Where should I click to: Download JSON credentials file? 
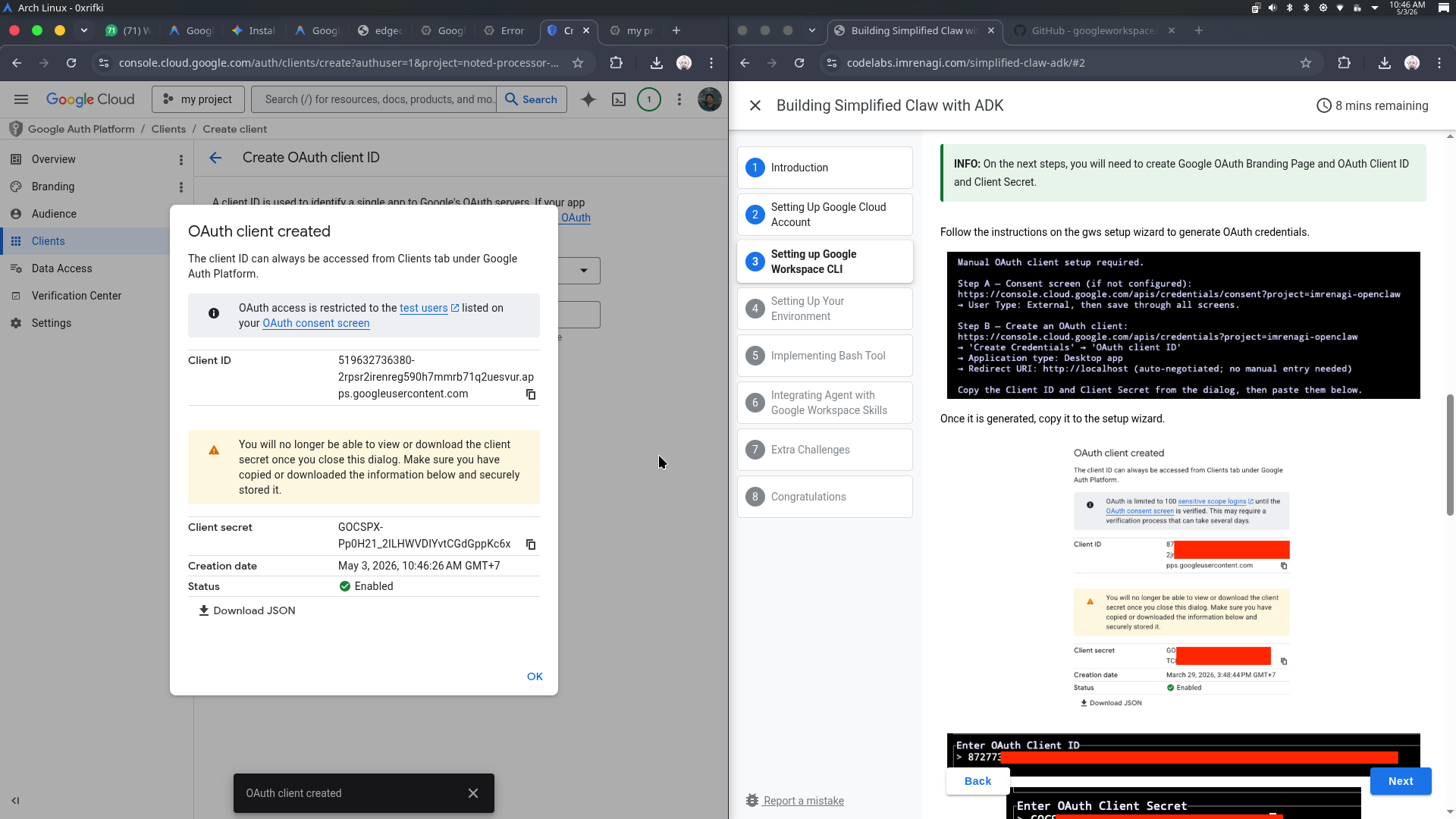click(247, 610)
